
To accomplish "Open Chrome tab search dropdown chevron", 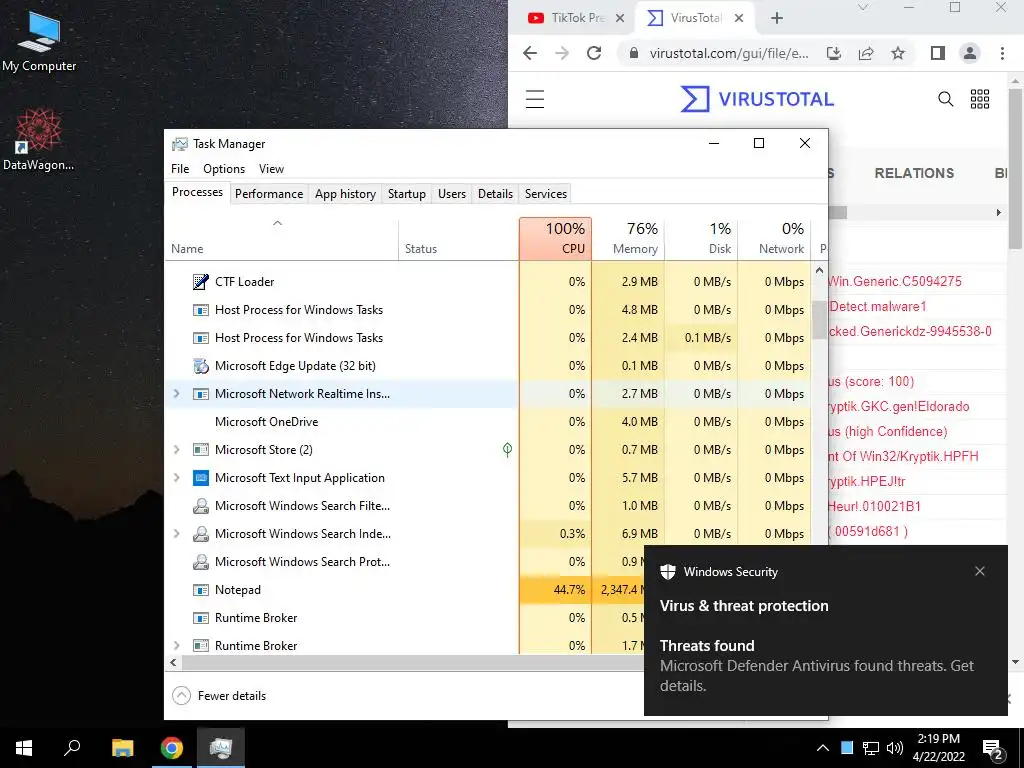I will coord(863,8).
